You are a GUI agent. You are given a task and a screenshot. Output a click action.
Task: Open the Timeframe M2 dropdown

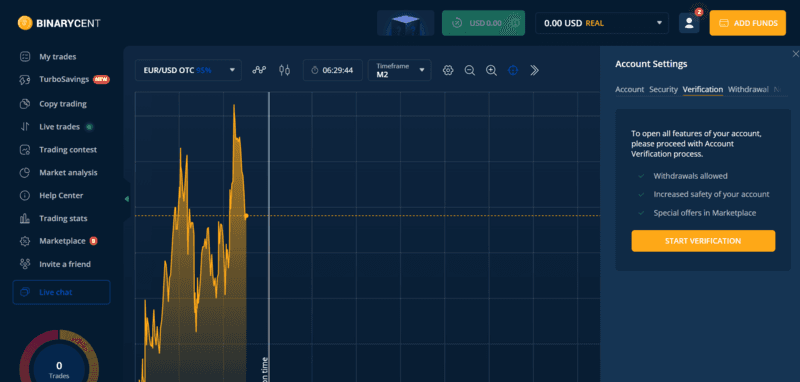[x=399, y=70]
